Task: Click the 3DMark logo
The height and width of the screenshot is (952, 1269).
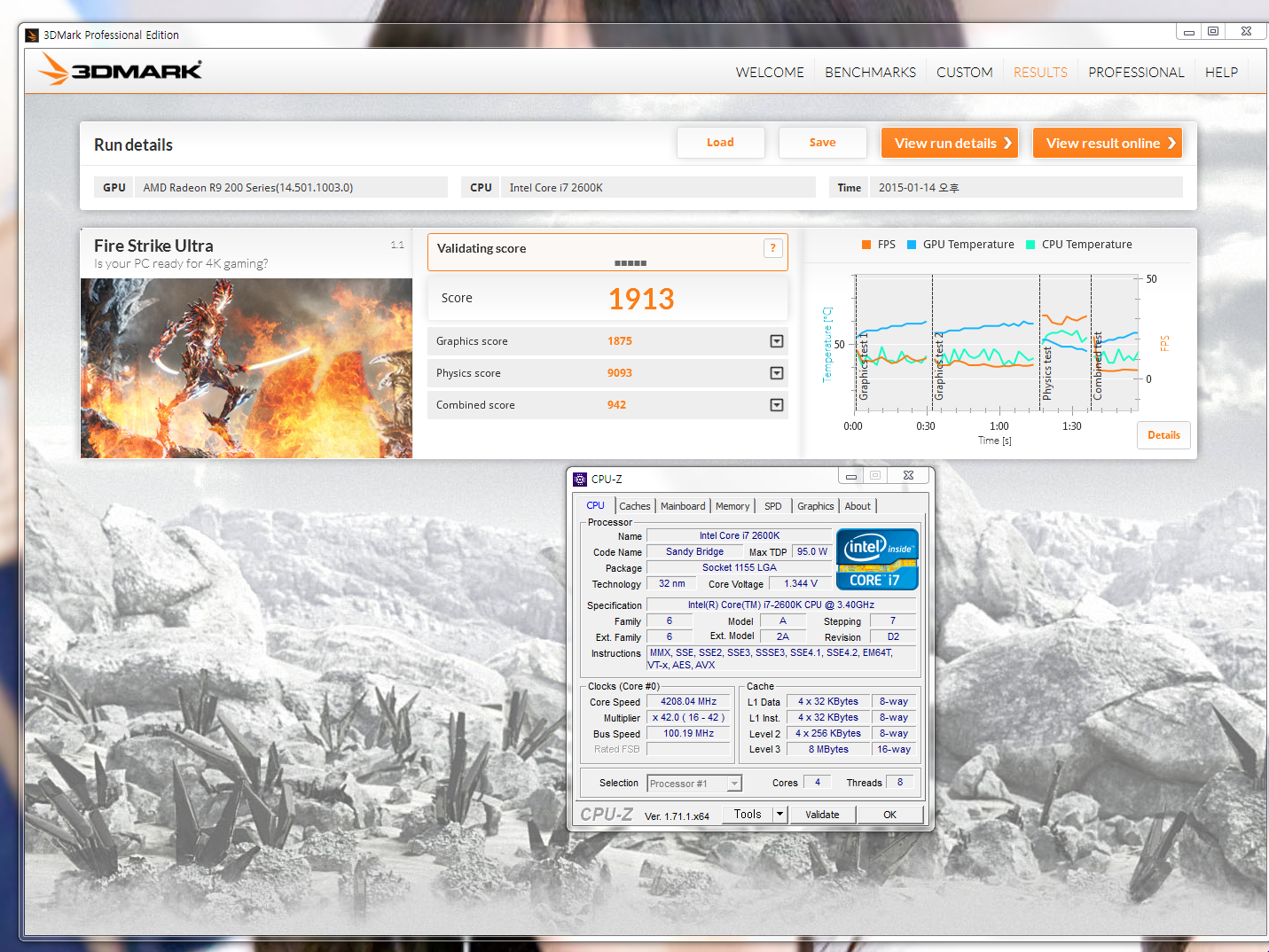Action: tap(121, 69)
